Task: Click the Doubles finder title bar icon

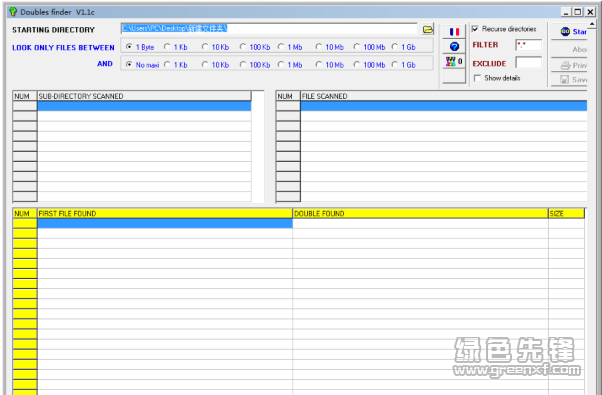Action: pyautogui.click(x=13, y=12)
